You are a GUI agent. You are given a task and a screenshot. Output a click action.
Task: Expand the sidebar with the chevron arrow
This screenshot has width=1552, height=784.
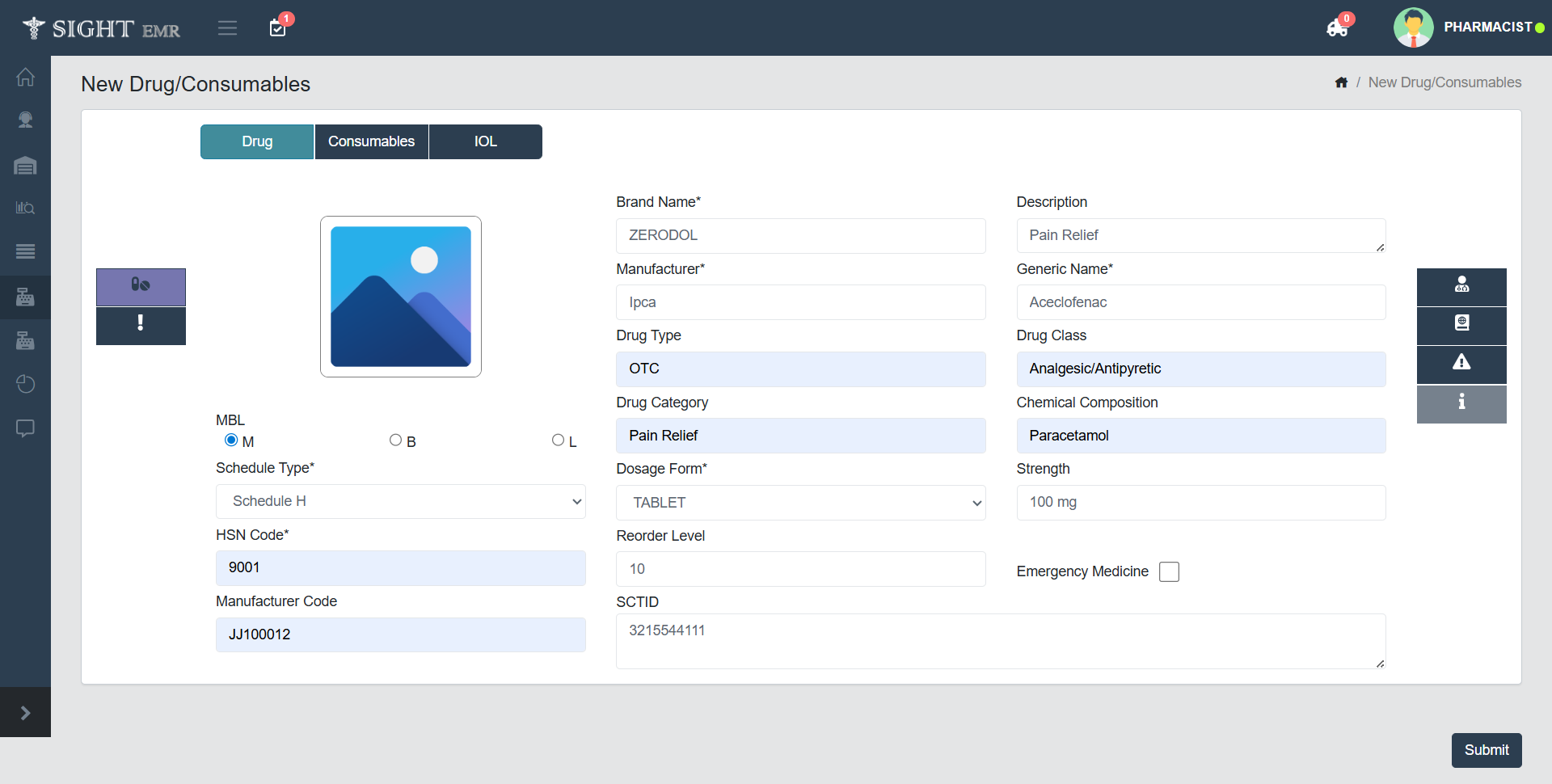click(25, 713)
